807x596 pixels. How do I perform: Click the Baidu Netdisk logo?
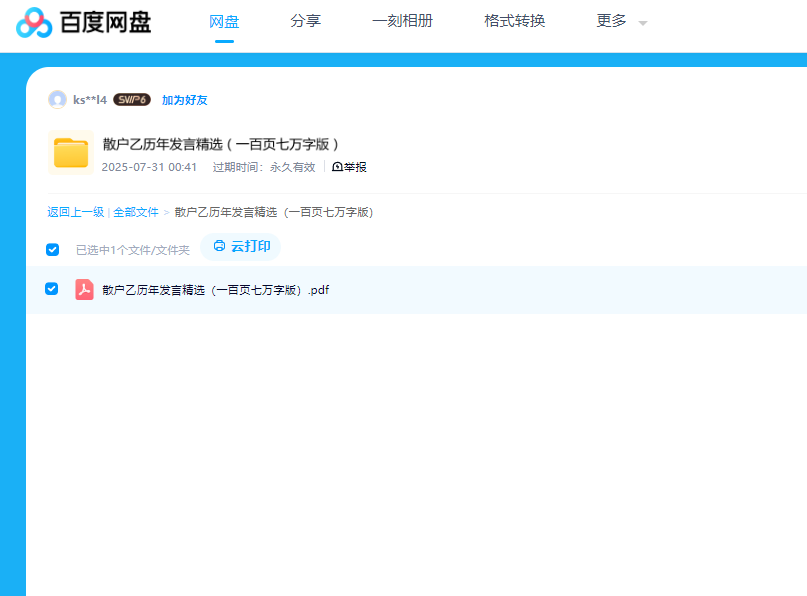(x=84, y=22)
